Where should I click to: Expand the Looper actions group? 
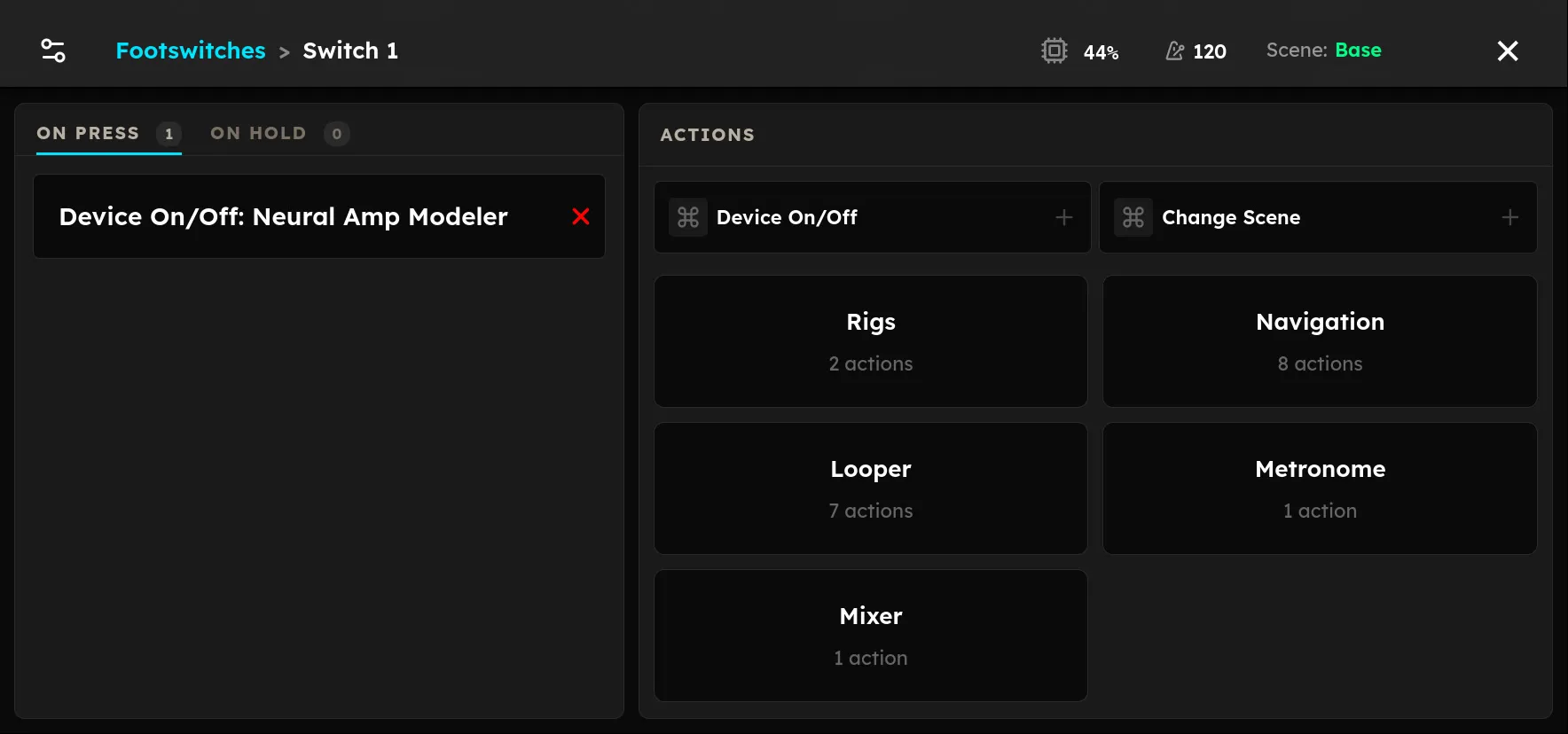pyautogui.click(x=871, y=488)
